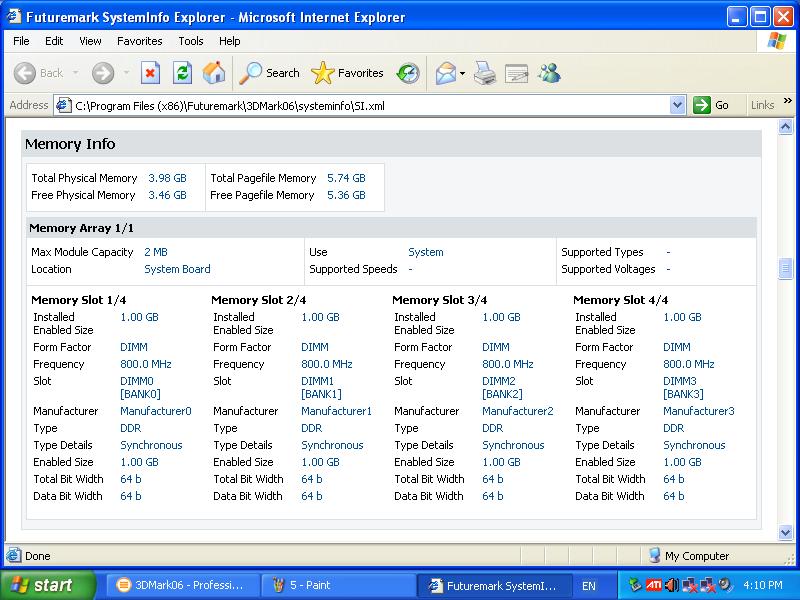Open the Back button history dropdown
Screen dimensions: 800x600
point(73,73)
